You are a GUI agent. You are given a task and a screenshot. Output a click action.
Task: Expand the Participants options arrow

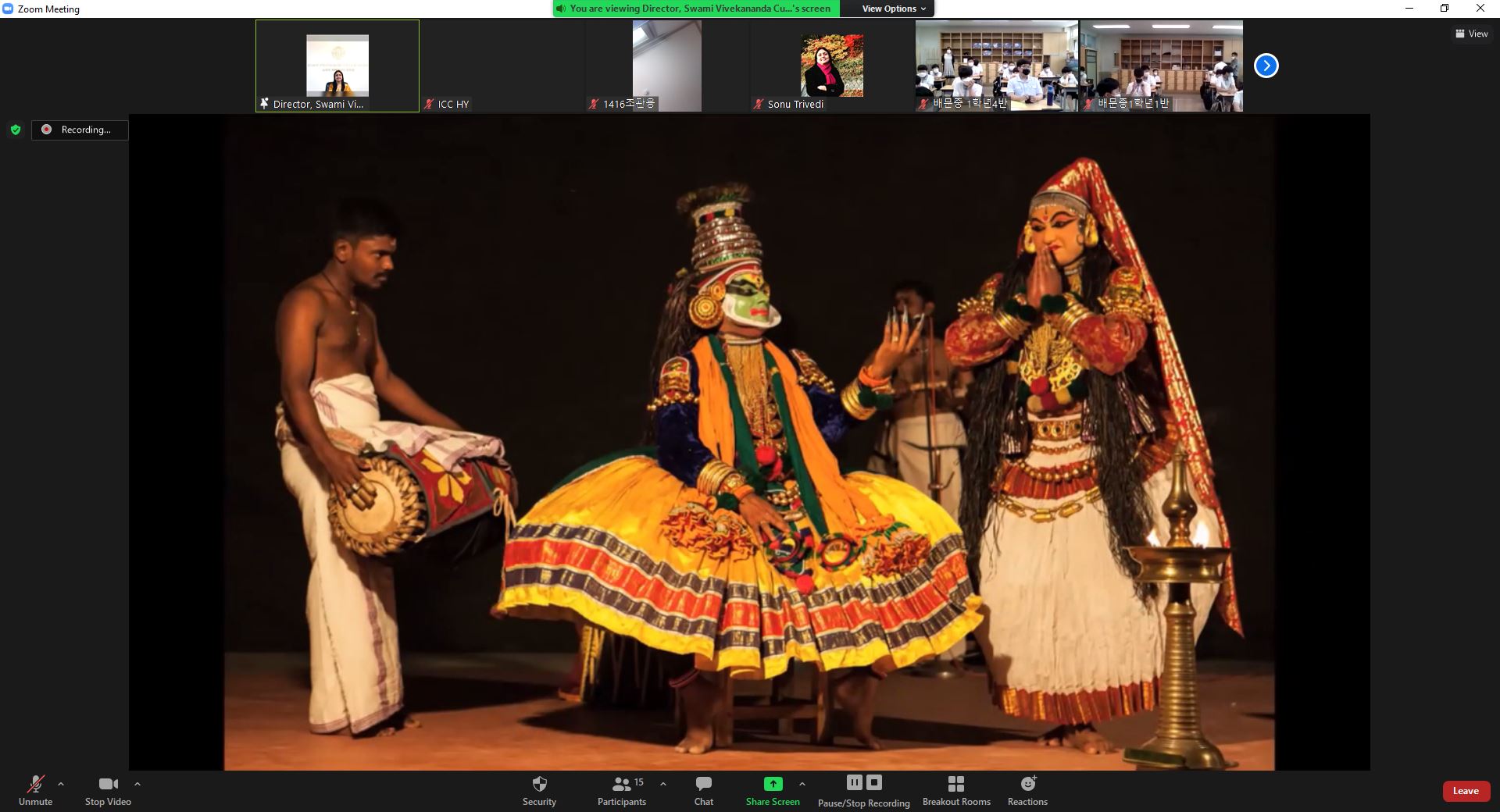tap(663, 784)
